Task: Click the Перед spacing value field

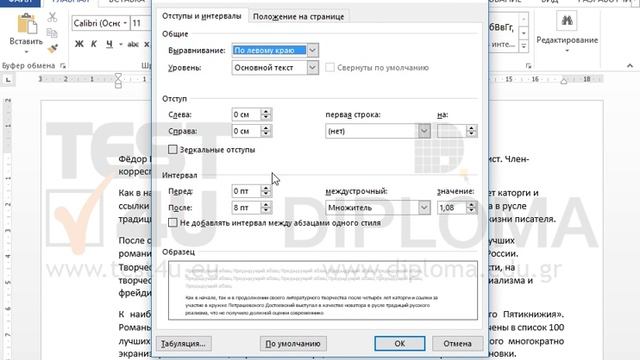Action: (246, 191)
